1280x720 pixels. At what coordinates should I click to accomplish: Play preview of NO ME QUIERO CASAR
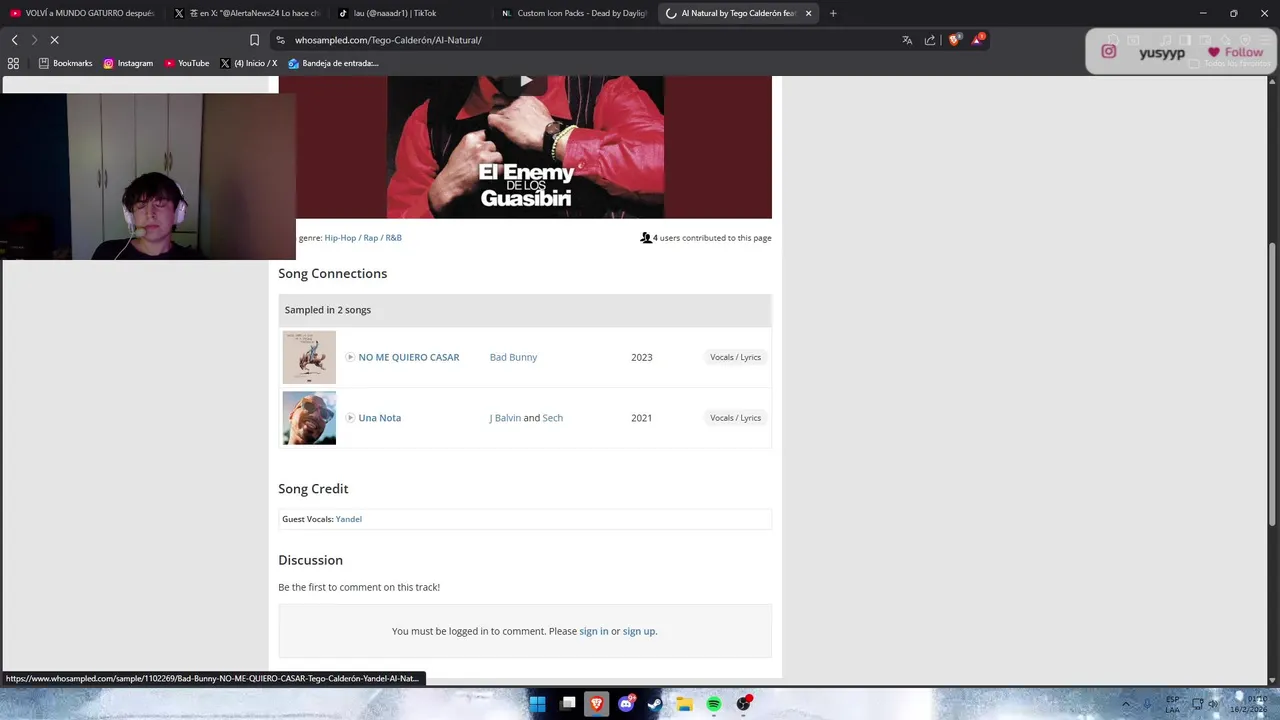(x=350, y=357)
